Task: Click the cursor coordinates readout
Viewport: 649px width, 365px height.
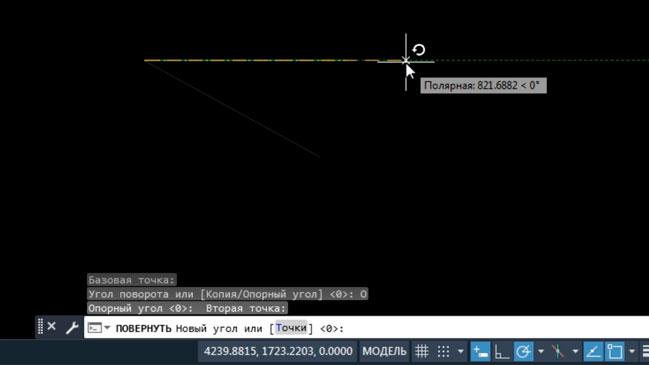Action: (278, 351)
